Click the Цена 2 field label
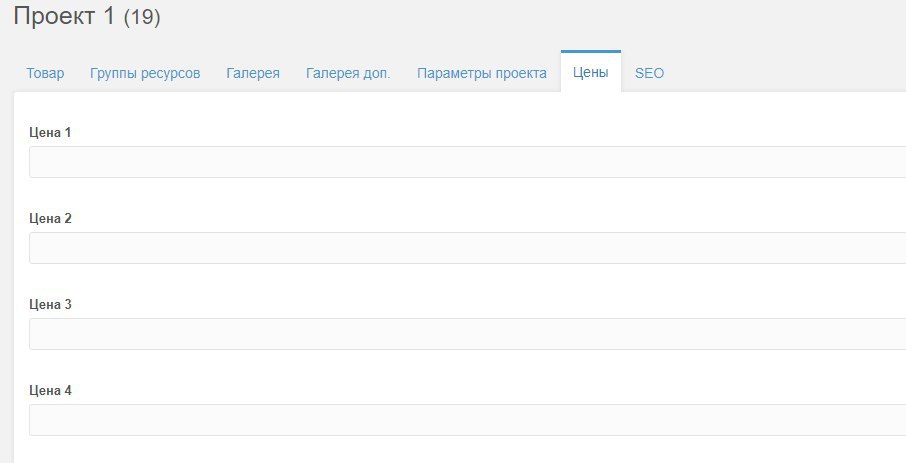The width and height of the screenshot is (906, 463). point(50,218)
